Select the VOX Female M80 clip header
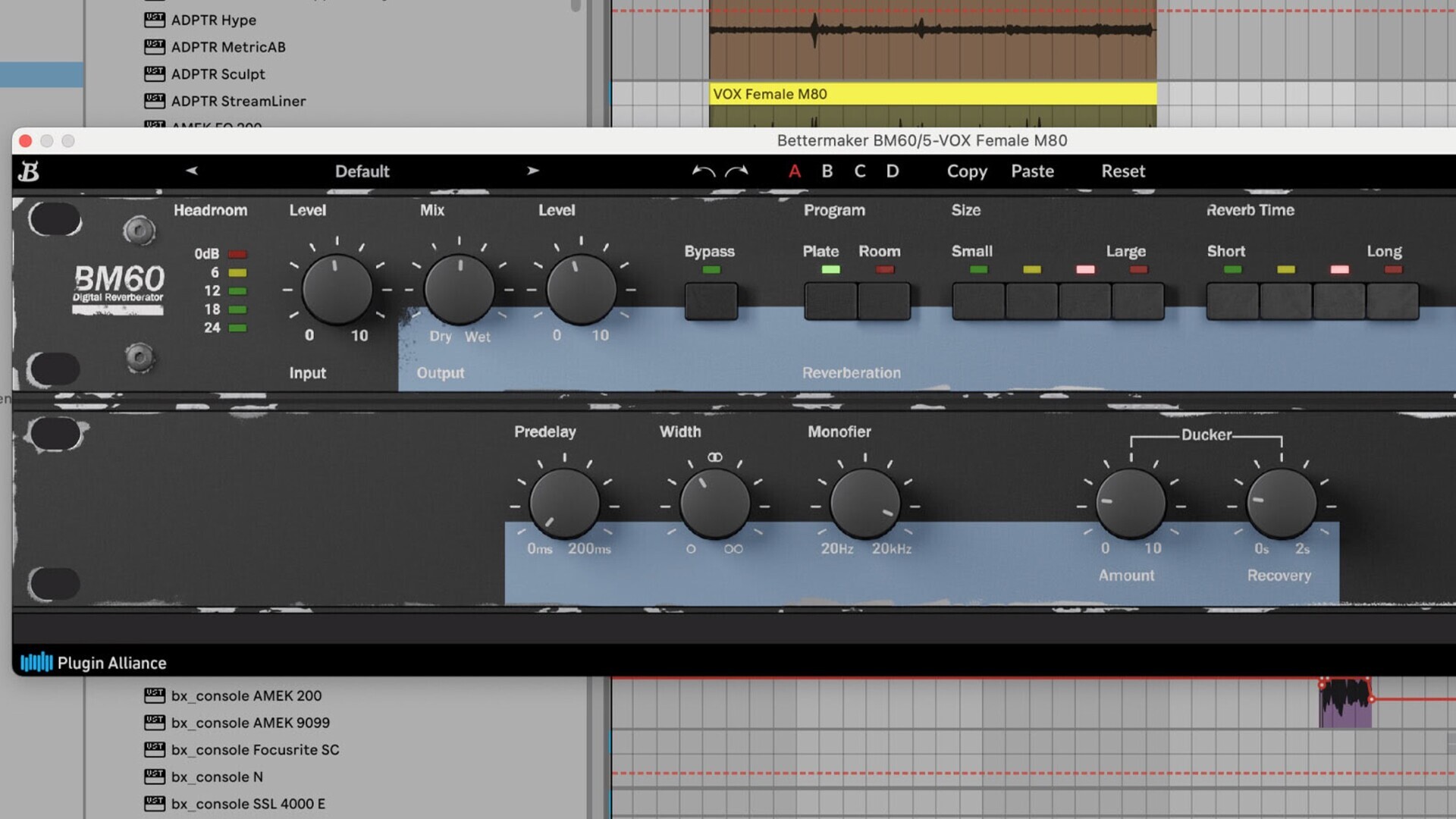The image size is (1456, 819). (x=933, y=94)
